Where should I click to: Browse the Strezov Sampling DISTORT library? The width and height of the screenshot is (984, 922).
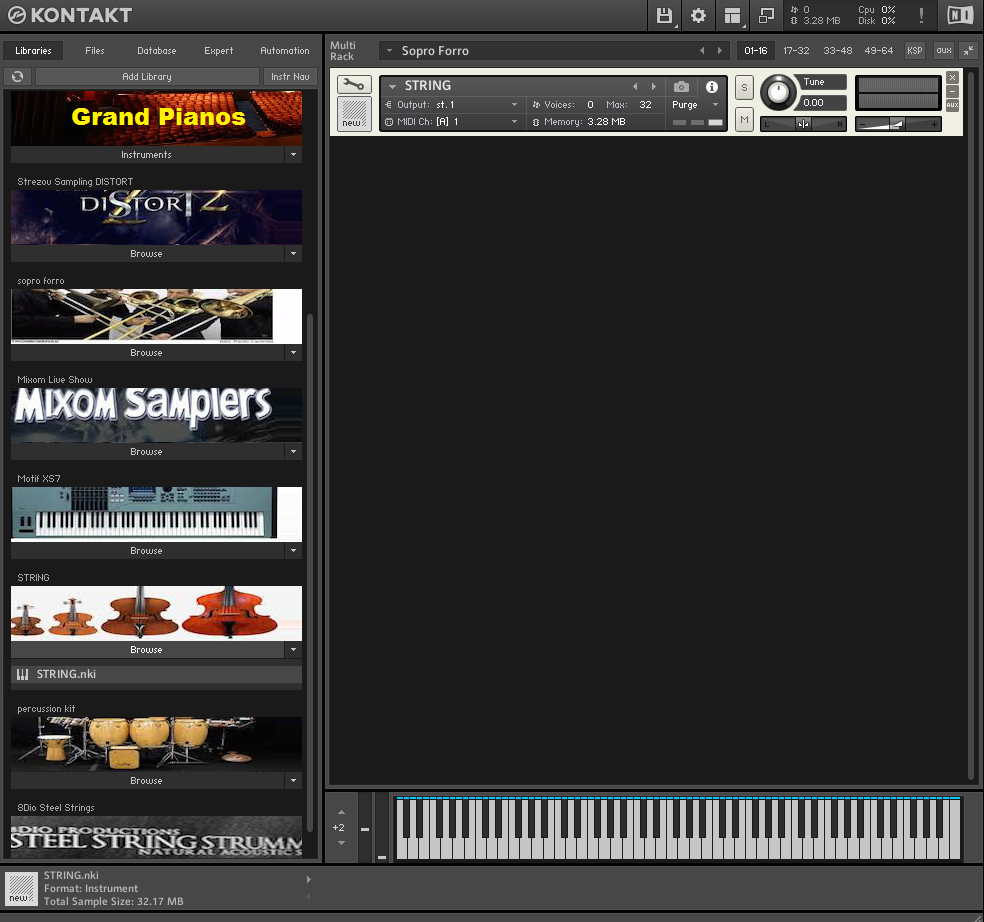[x=147, y=254]
